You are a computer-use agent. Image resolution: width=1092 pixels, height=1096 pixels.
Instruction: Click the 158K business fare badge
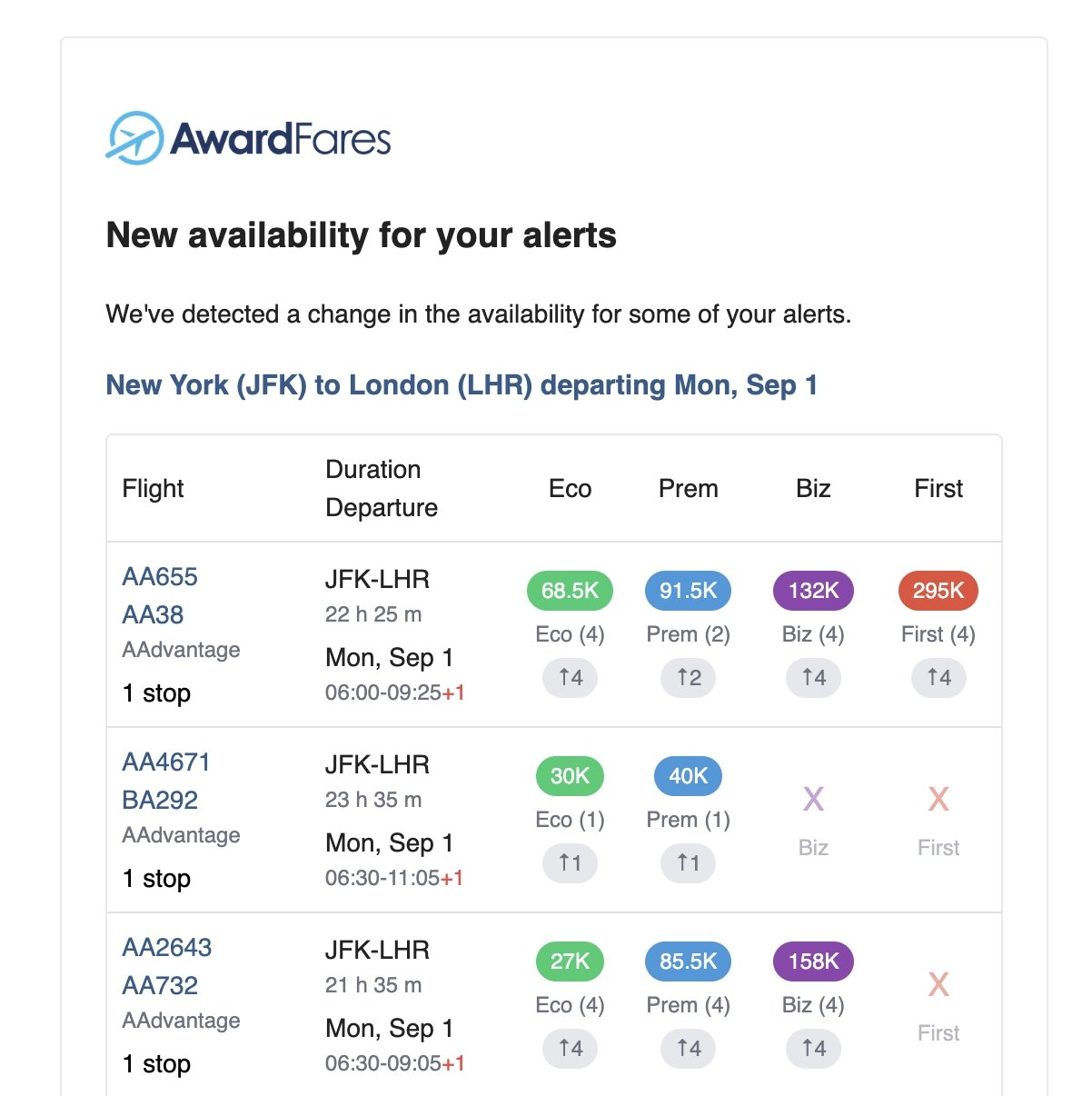pyautogui.click(x=813, y=961)
